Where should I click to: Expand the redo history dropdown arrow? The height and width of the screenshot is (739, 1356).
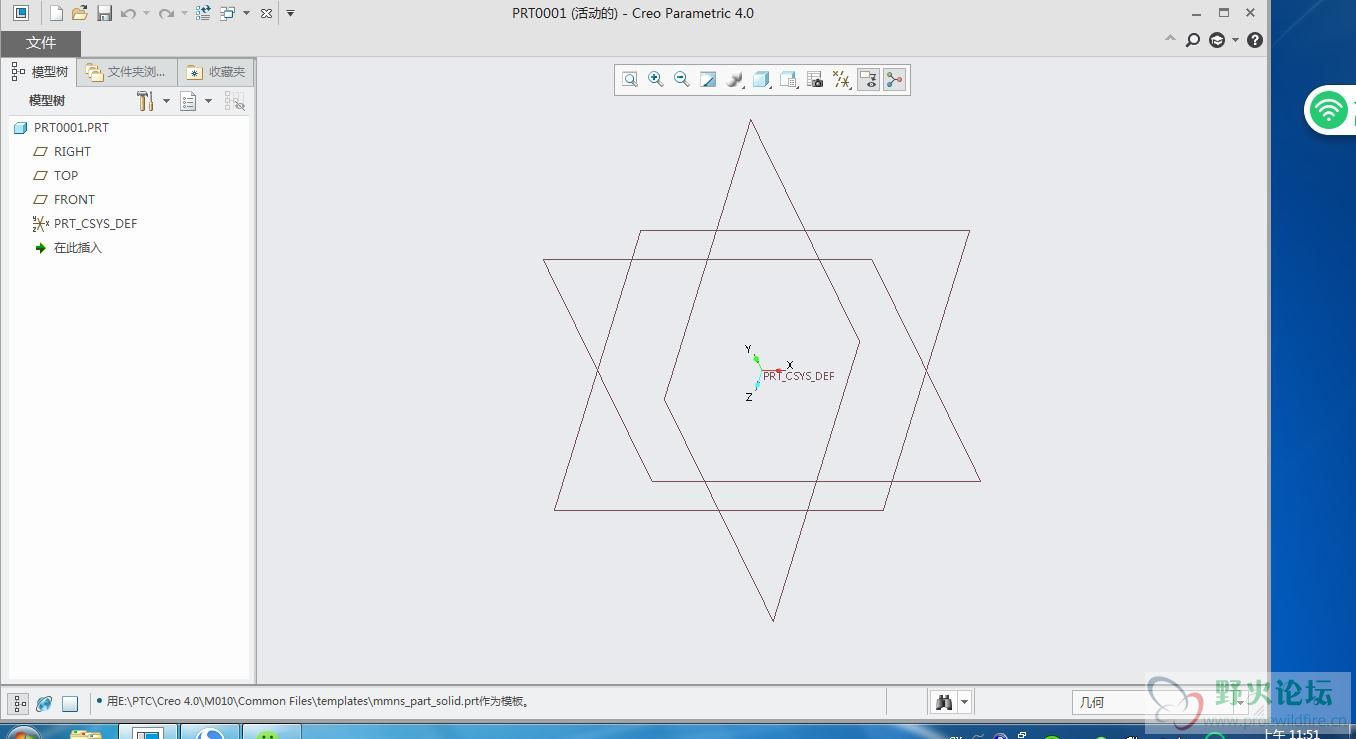(184, 13)
